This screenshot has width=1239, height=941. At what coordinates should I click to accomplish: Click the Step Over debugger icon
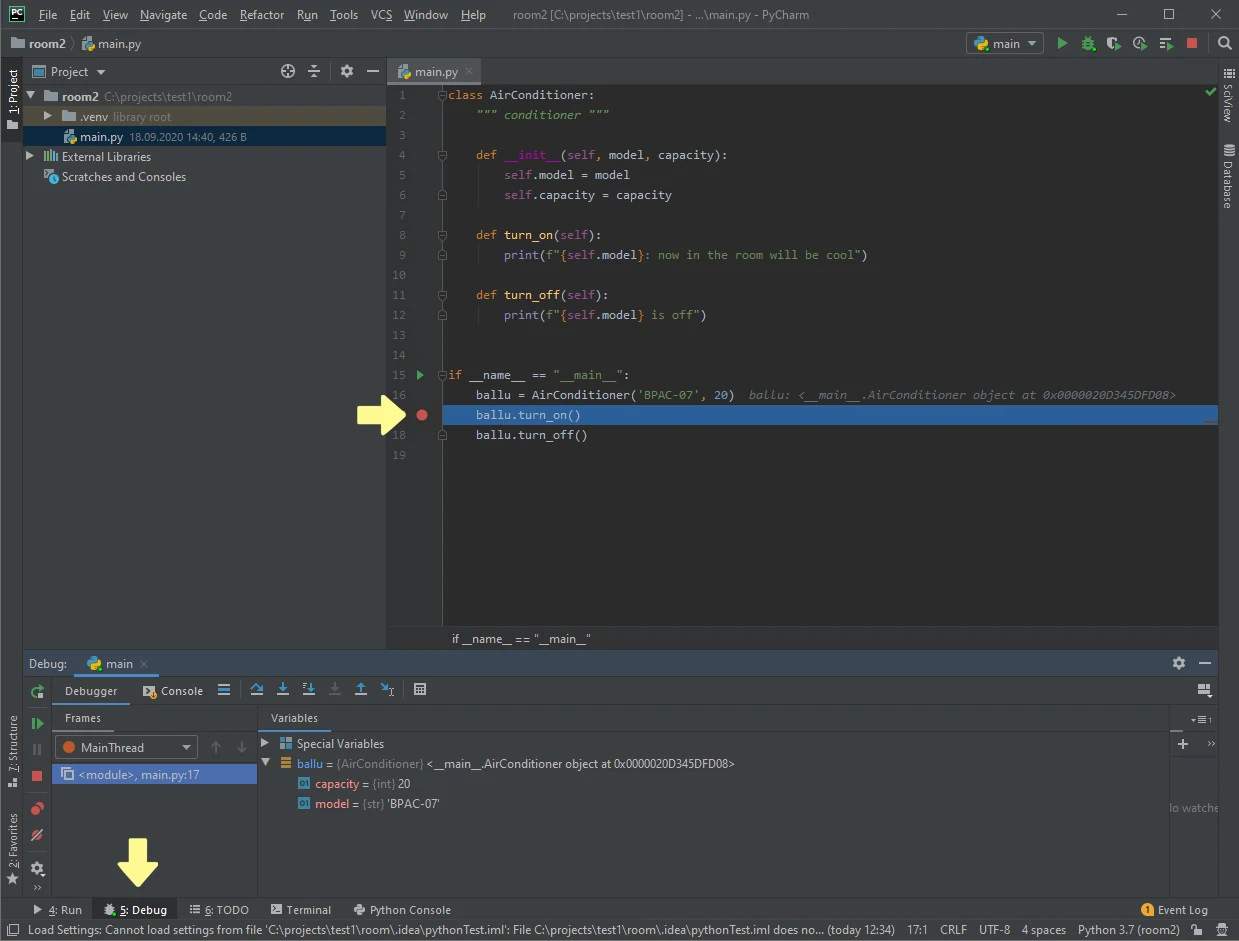point(257,690)
